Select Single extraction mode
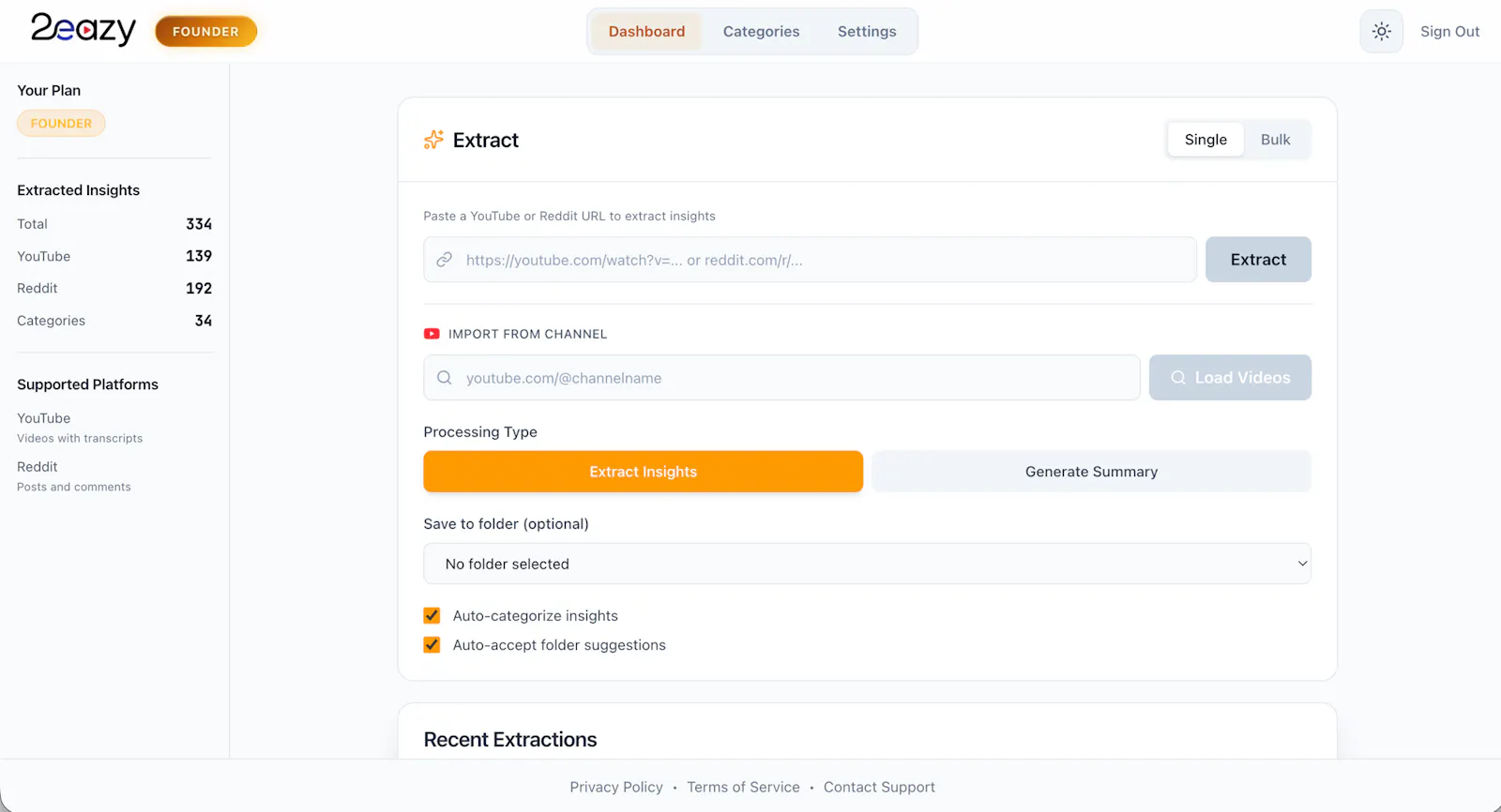The image size is (1501, 812). coord(1205,140)
